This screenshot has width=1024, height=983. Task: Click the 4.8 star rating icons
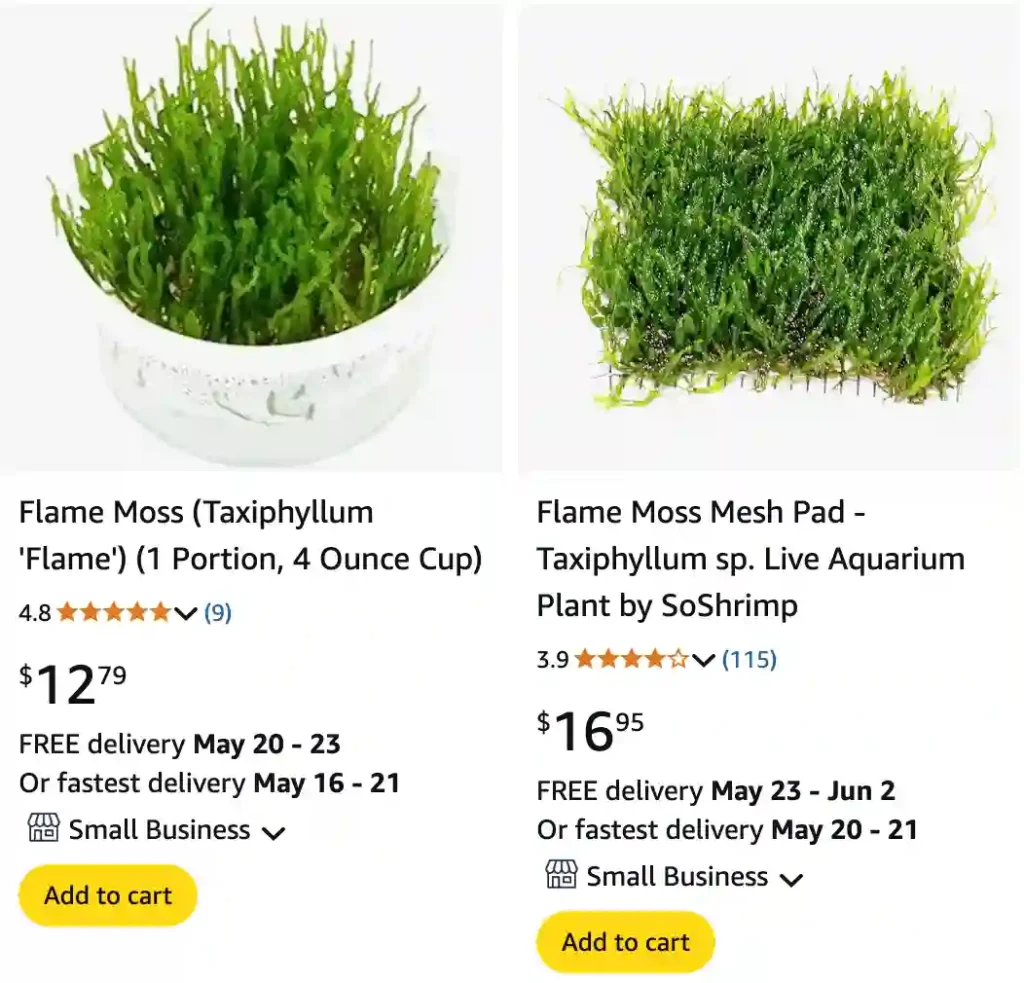pos(113,613)
